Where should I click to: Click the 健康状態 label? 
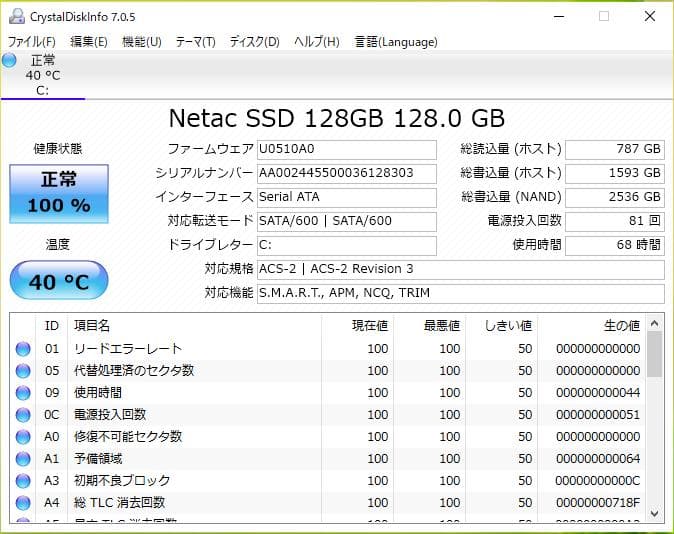click(58, 149)
